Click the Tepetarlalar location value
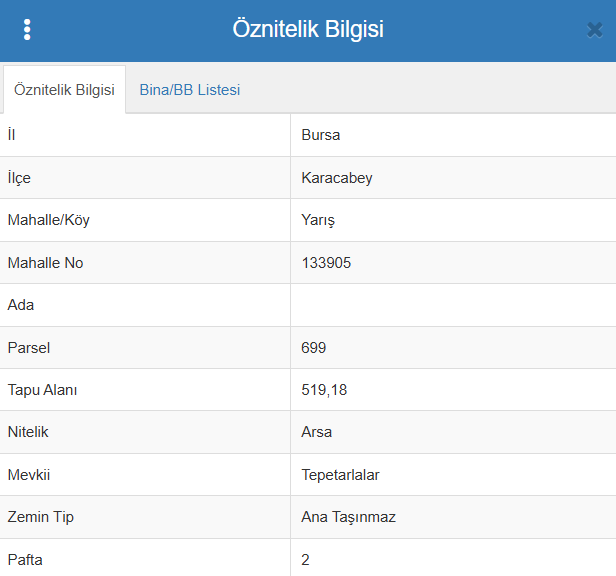Image resolution: width=616 pixels, height=576 pixels. (x=340, y=475)
